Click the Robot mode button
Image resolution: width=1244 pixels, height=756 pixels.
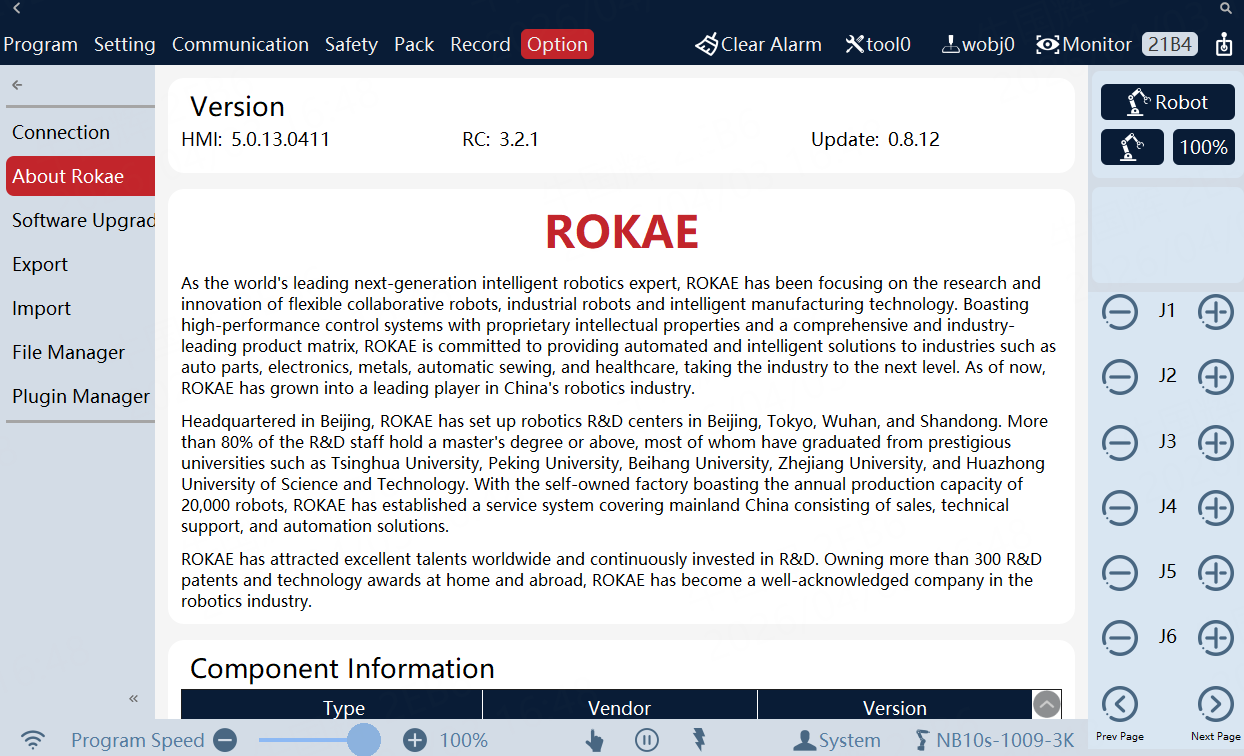click(1167, 102)
